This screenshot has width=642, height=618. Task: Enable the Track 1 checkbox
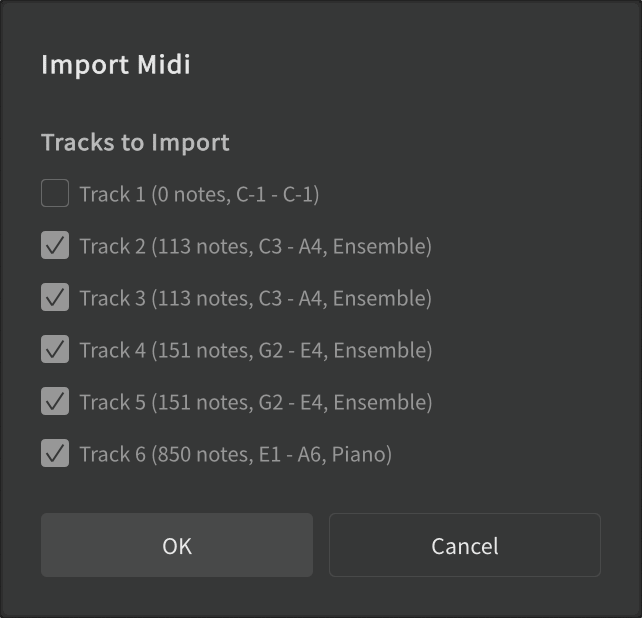pos(55,193)
